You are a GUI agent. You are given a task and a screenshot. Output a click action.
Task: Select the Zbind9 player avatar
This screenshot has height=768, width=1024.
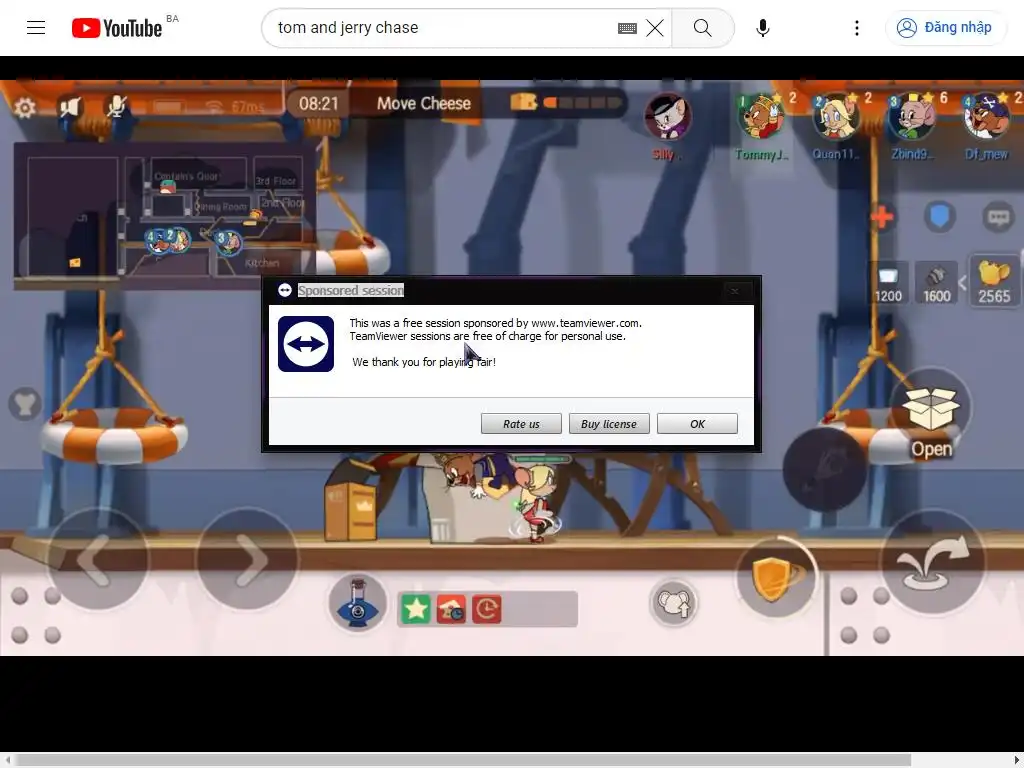(912, 118)
